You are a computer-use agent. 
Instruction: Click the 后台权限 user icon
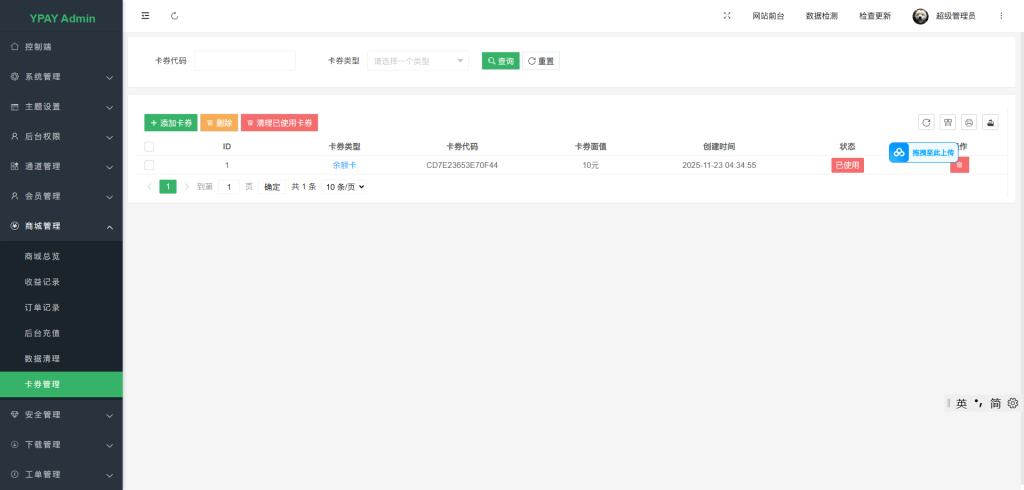click(15, 137)
